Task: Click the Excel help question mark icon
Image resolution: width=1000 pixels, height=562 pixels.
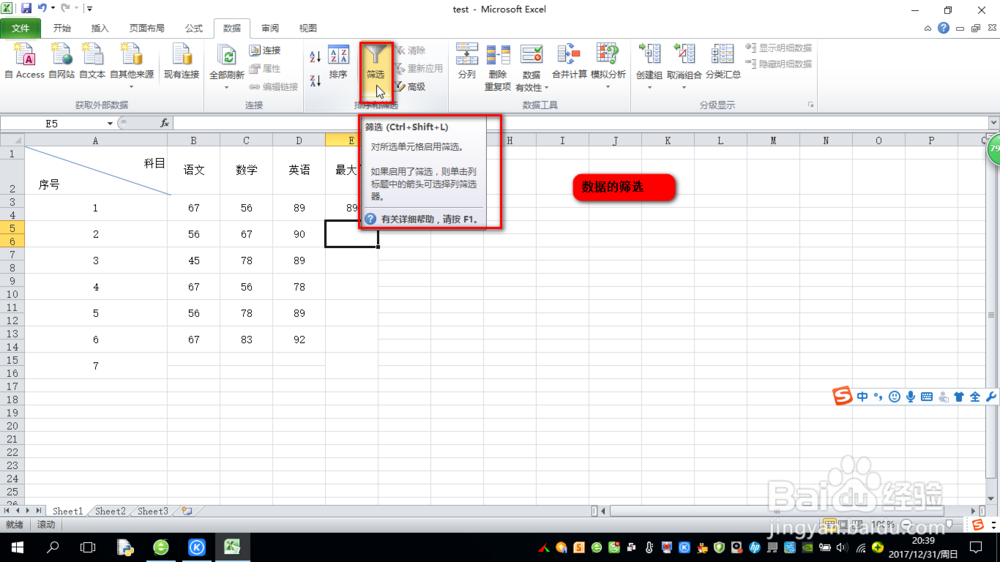Action: [x=943, y=28]
